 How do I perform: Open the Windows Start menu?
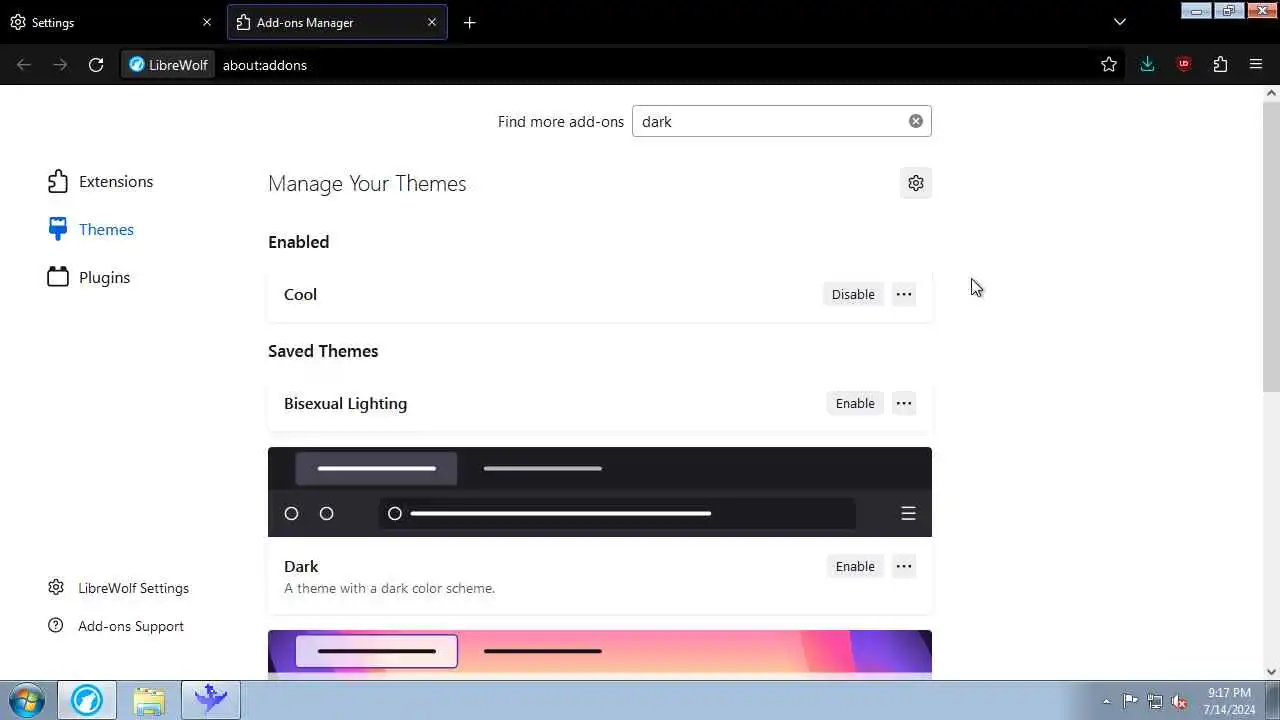[x=27, y=700]
